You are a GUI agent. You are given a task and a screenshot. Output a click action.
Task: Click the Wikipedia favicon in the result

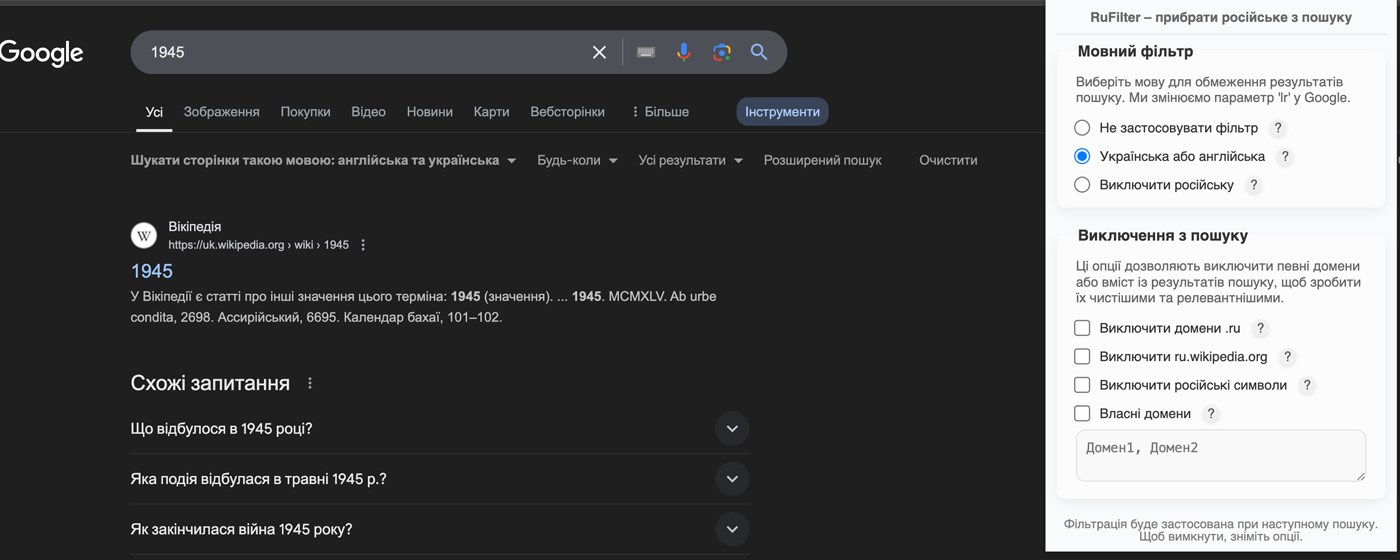pyautogui.click(x=144, y=236)
